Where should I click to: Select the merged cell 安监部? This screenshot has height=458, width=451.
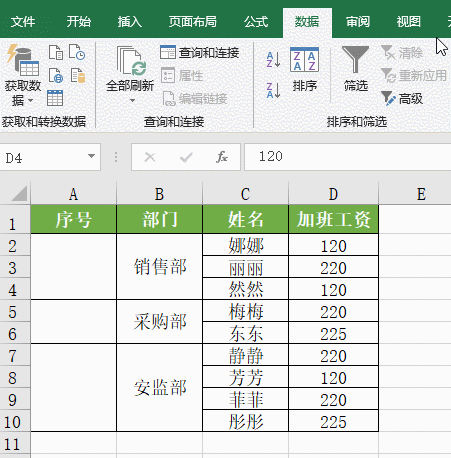tap(160, 388)
